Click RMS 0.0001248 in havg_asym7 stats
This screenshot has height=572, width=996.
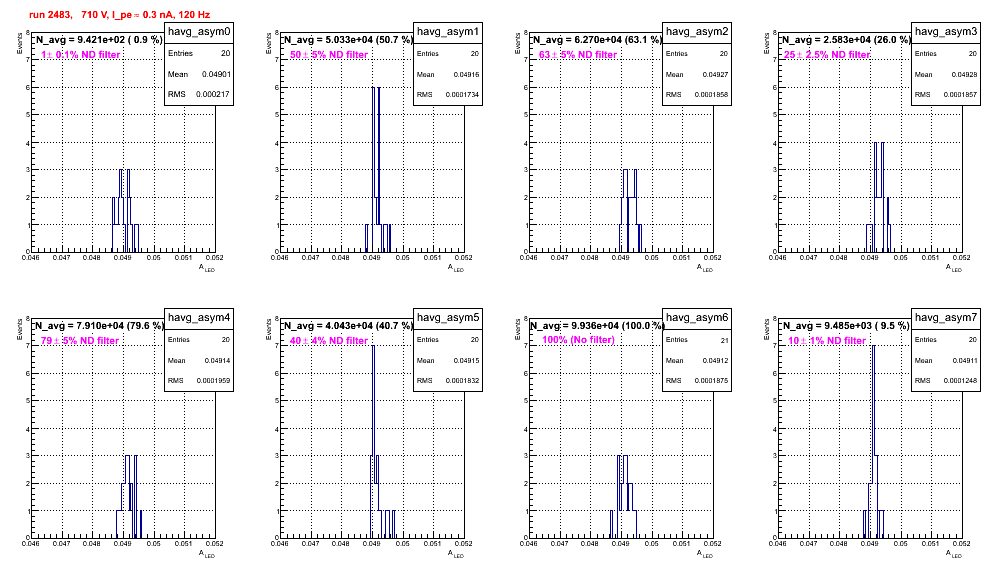[946, 380]
